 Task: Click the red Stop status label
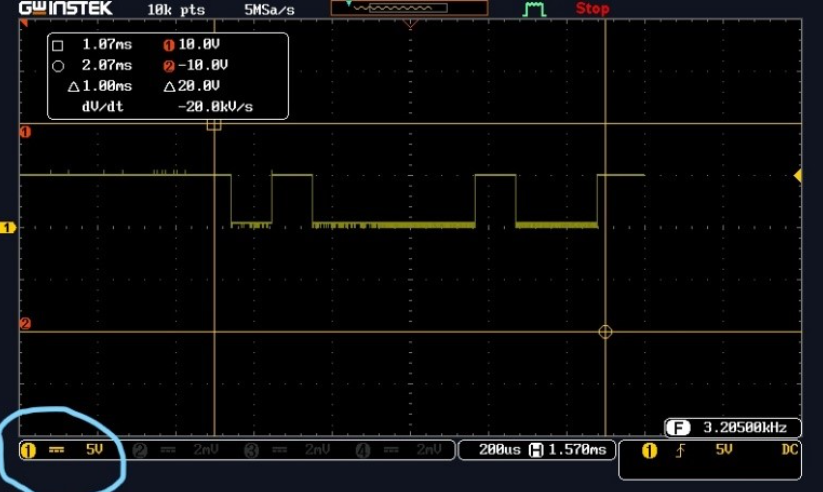pyautogui.click(x=592, y=9)
